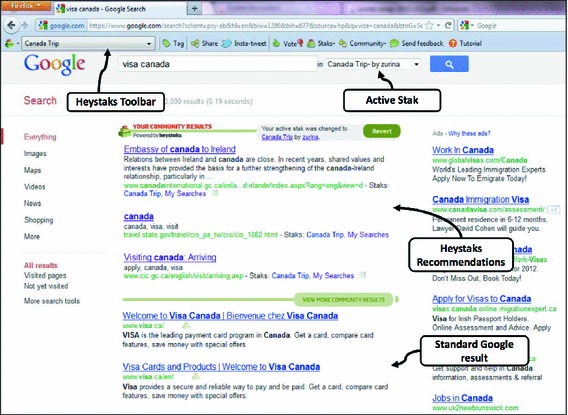Click the stak icon after Visiting canada's My Searches
This screenshot has height=415, width=568.
pyautogui.click(x=362, y=276)
